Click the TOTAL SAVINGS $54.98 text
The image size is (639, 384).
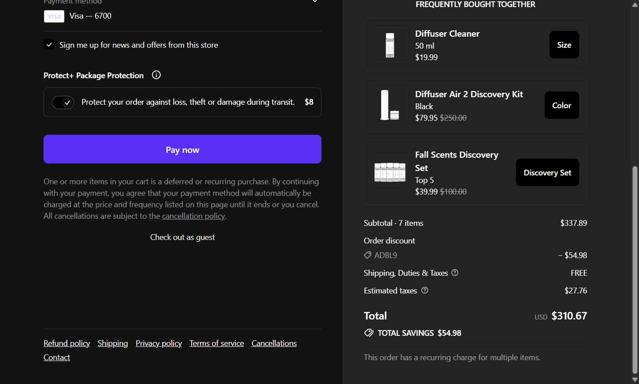pos(419,333)
